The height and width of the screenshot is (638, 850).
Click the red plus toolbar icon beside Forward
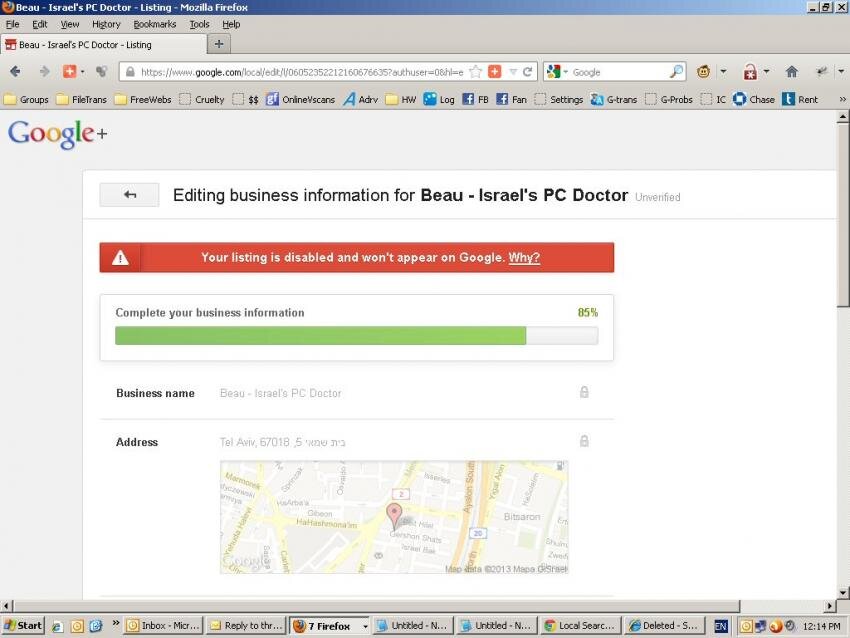click(69, 72)
